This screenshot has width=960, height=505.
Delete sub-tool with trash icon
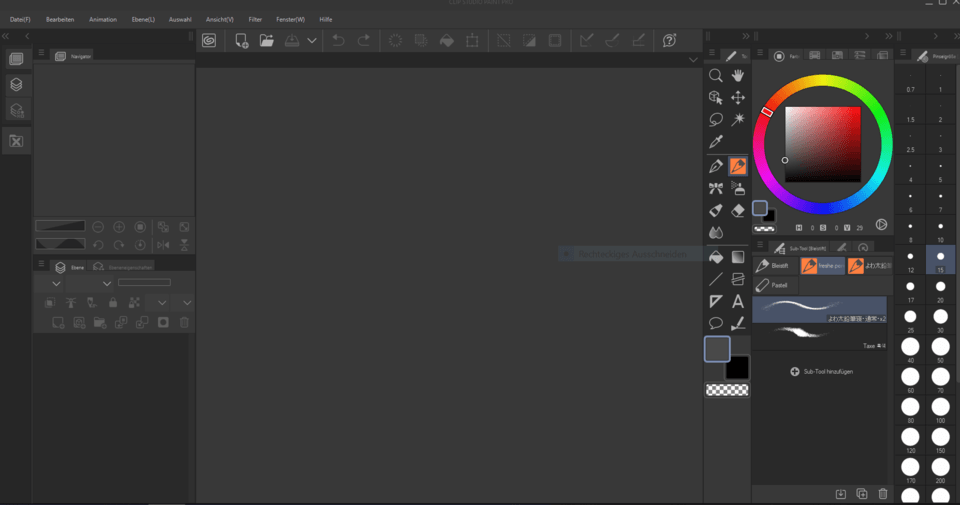point(882,493)
